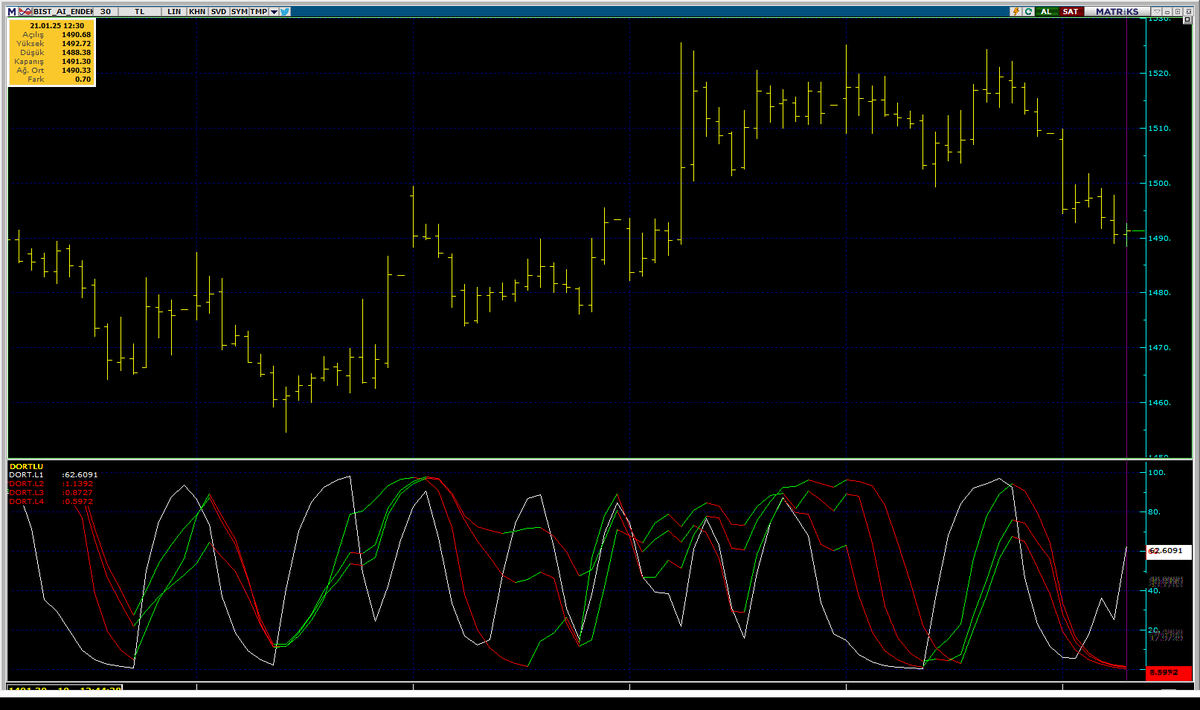
Task: Click the Twitter bird icon
Action: pyautogui.click(x=285, y=11)
